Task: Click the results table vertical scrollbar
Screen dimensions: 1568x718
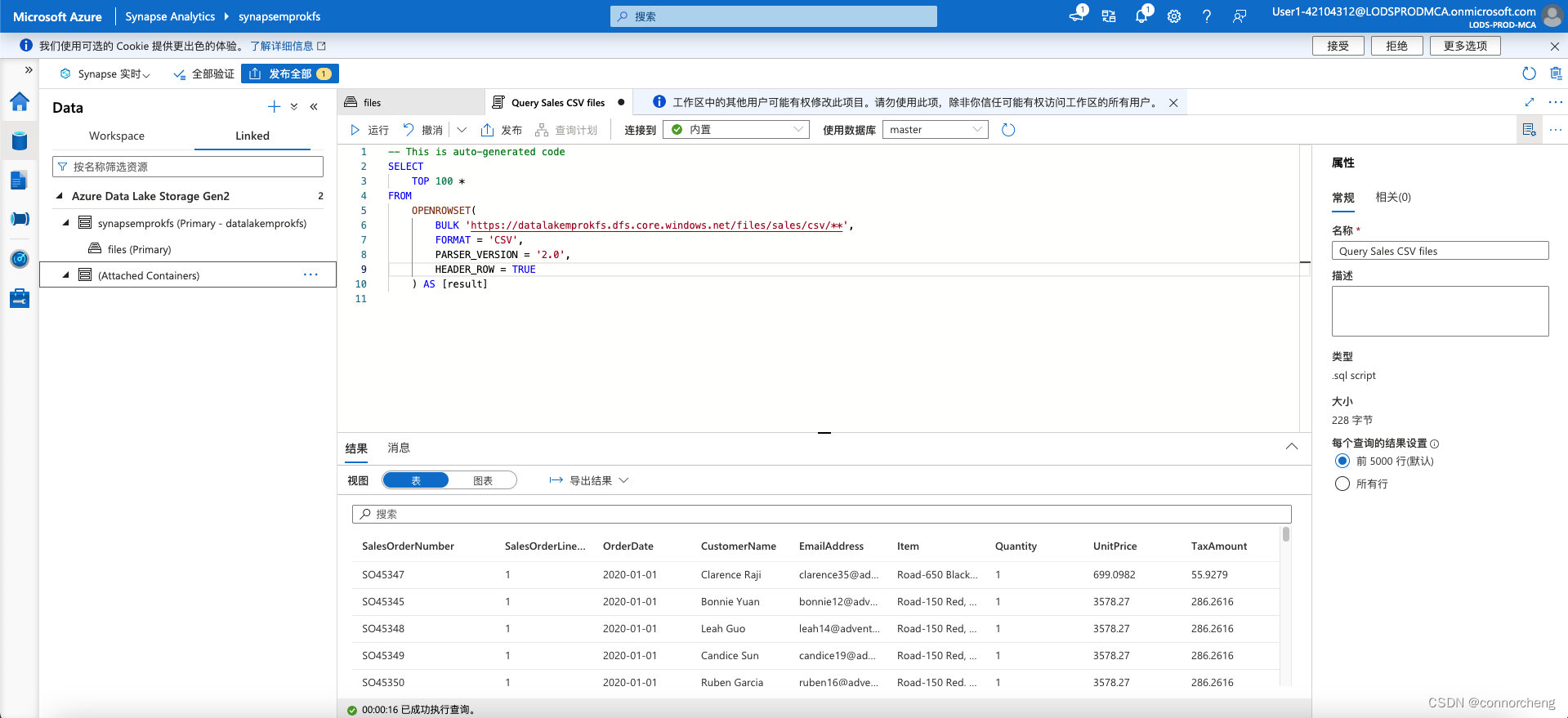Action: (x=1286, y=534)
